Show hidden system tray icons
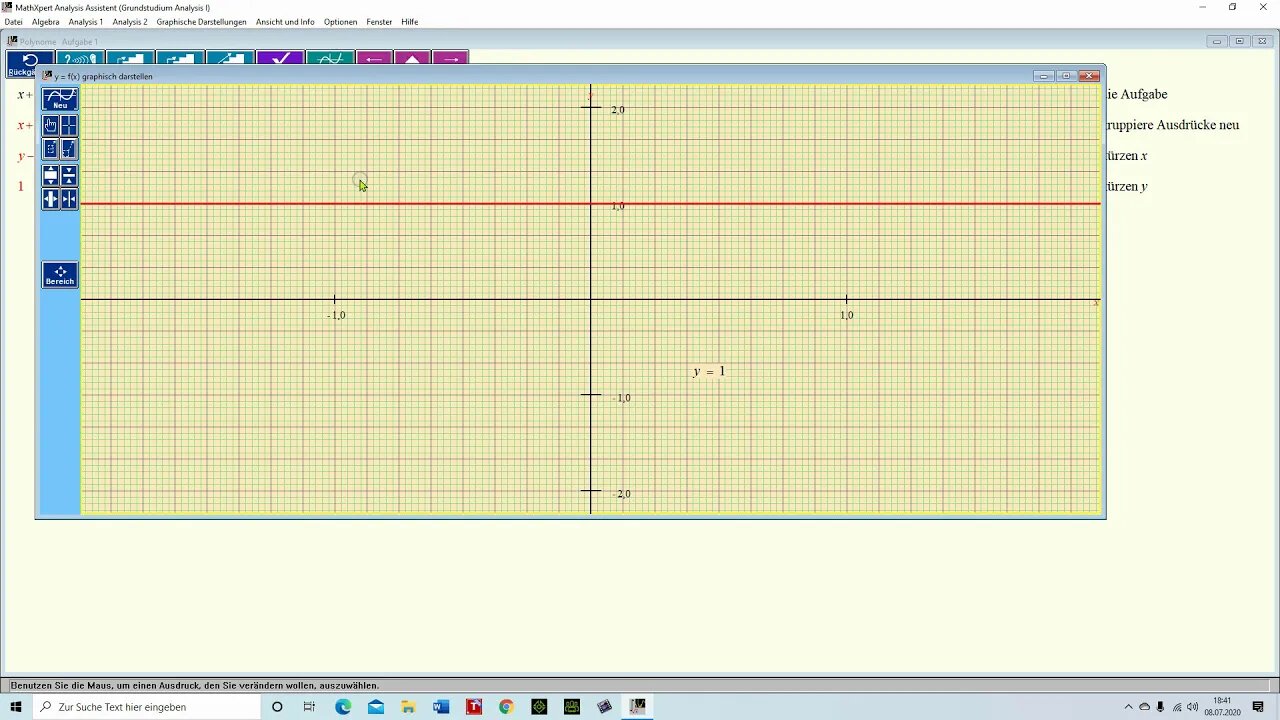This screenshot has height=720, width=1280. point(1129,707)
